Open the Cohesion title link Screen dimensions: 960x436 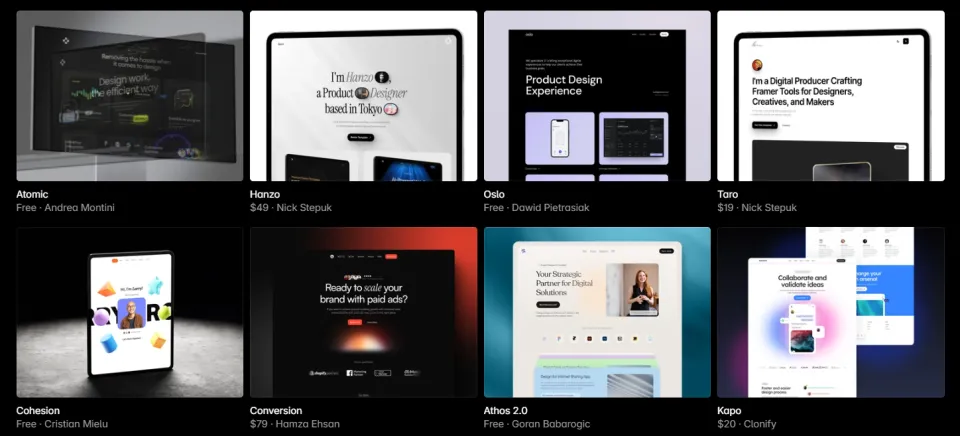38,410
